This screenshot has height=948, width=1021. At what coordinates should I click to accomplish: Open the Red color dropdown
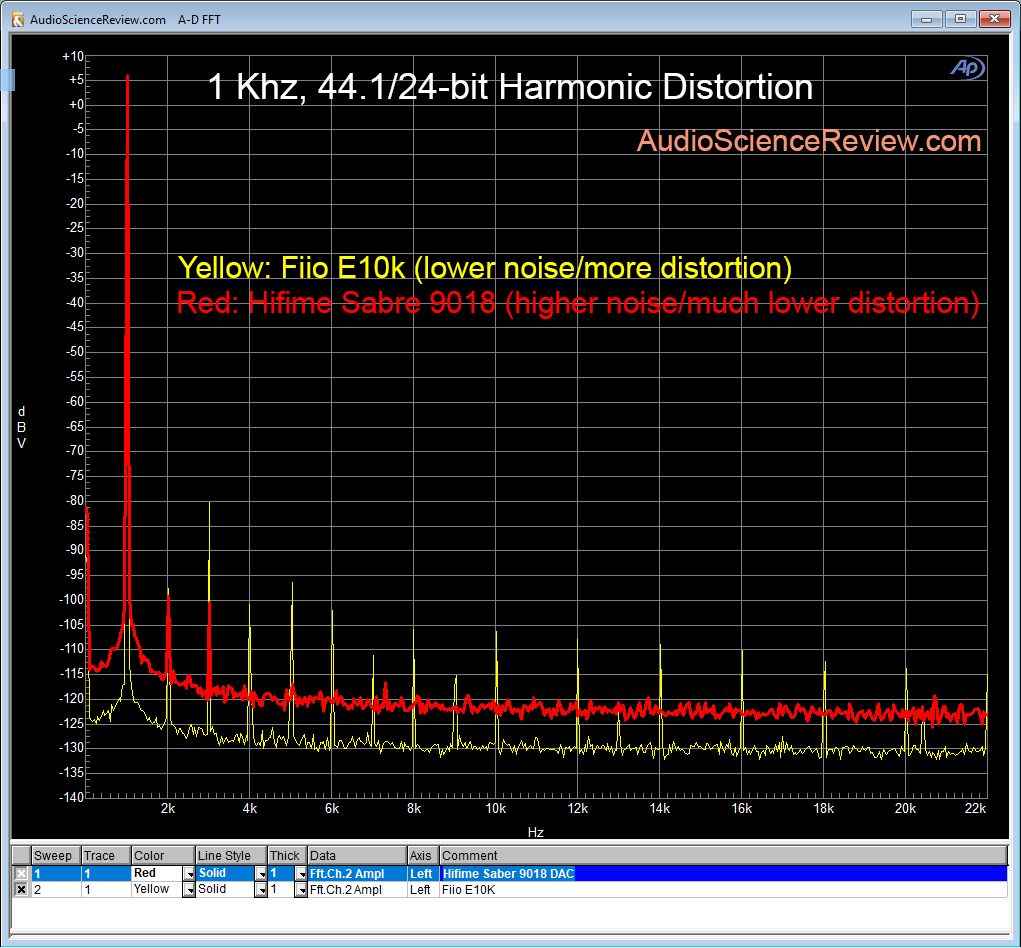click(189, 874)
